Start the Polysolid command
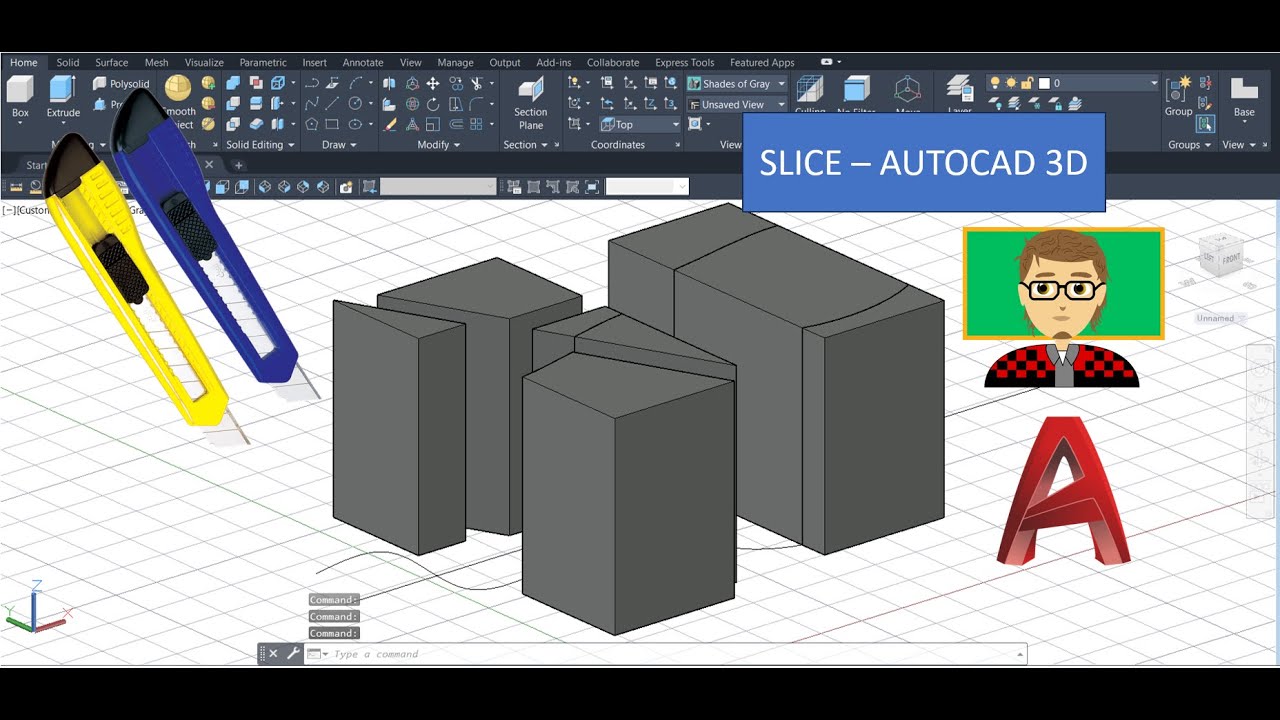Screen dimensions: 1280x720 pyautogui.click(x=121, y=84)
